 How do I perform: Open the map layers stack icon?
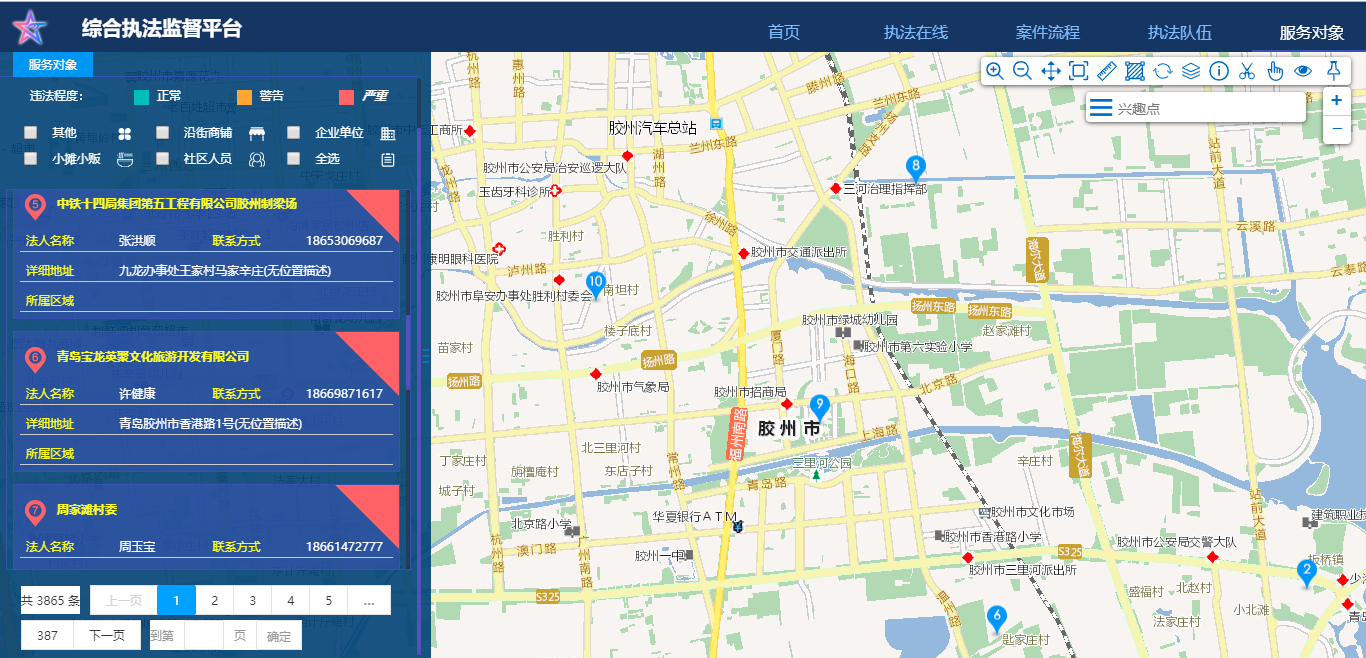[1190, 71]
